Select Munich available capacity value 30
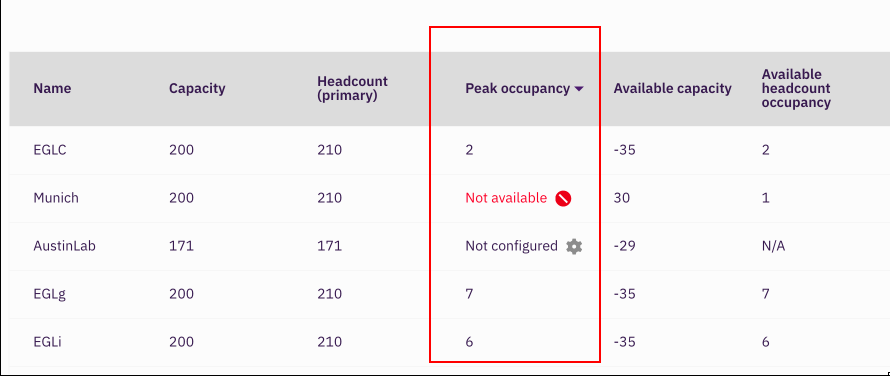Image resolution: width=890 pixels, height=376 pixels. click(x=622, y=198)
